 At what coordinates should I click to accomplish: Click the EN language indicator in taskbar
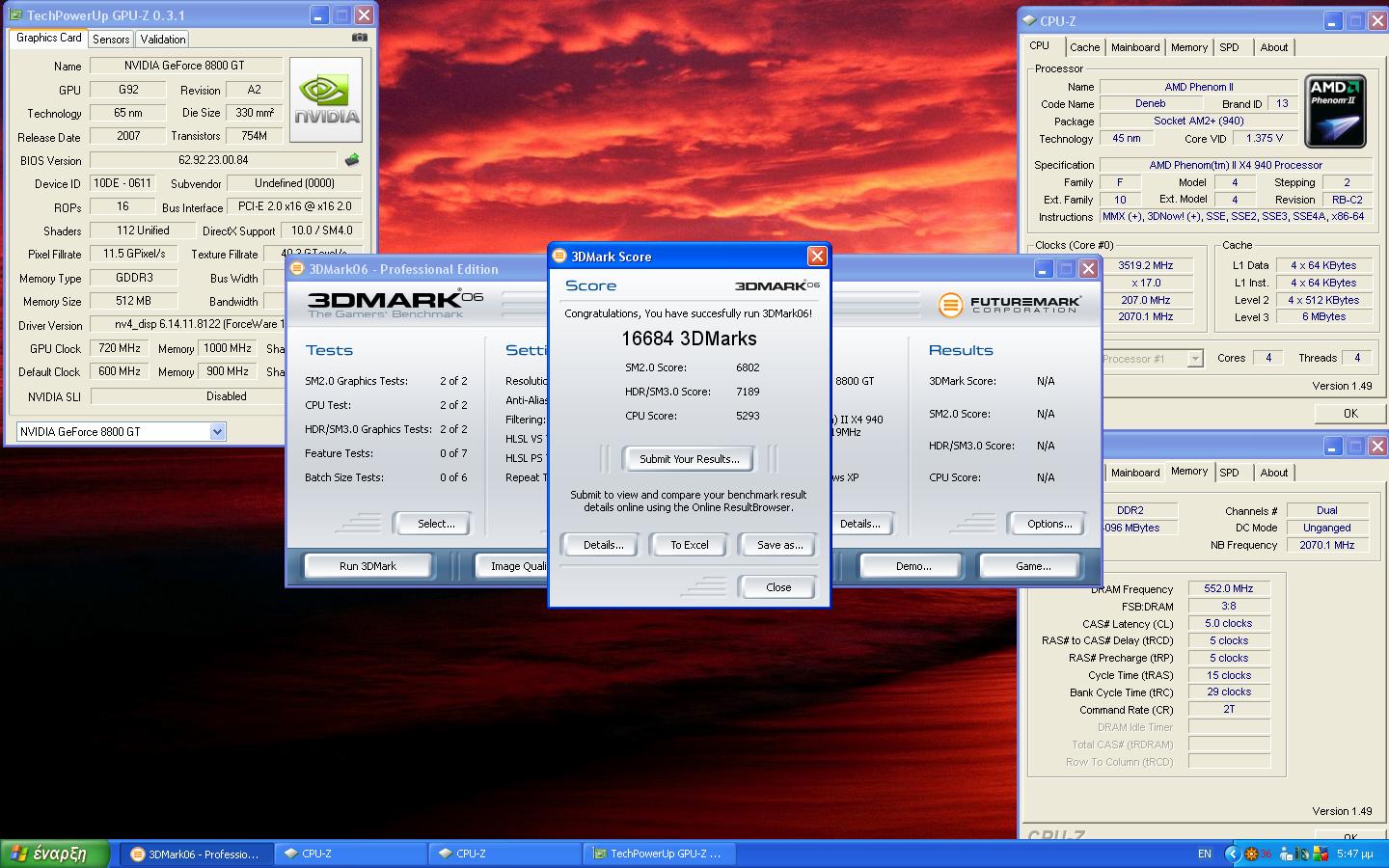point(1205,854)
